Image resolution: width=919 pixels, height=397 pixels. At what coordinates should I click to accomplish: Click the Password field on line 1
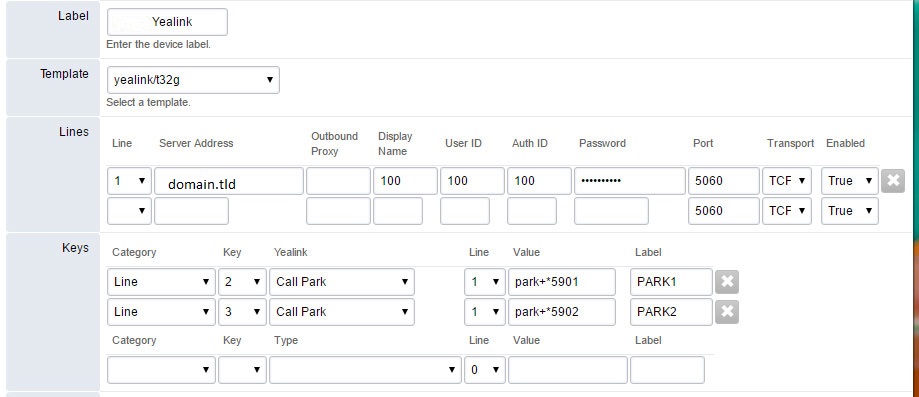click(x=629, y=181)
